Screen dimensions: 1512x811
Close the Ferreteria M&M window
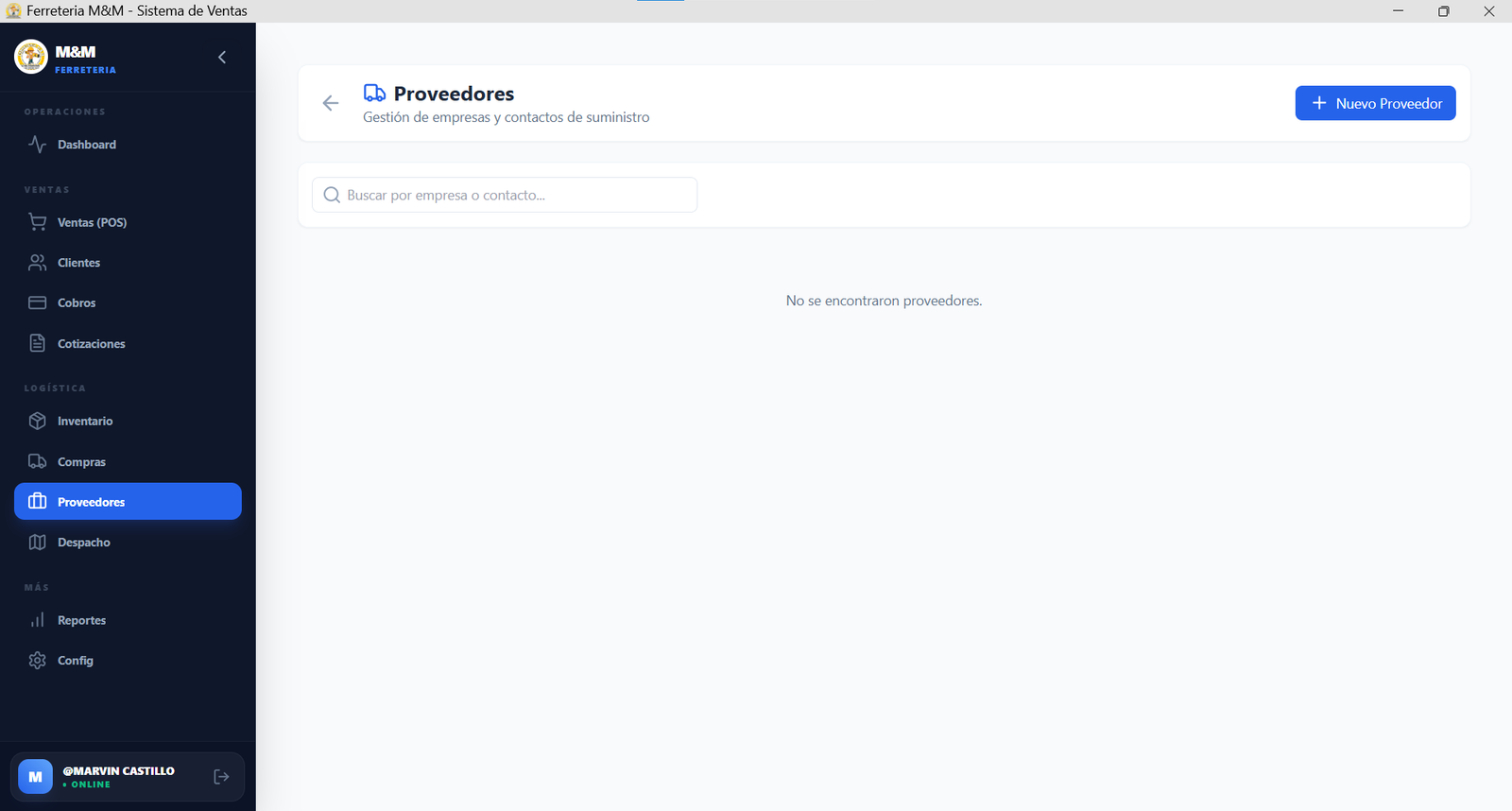pos(1488,11)
